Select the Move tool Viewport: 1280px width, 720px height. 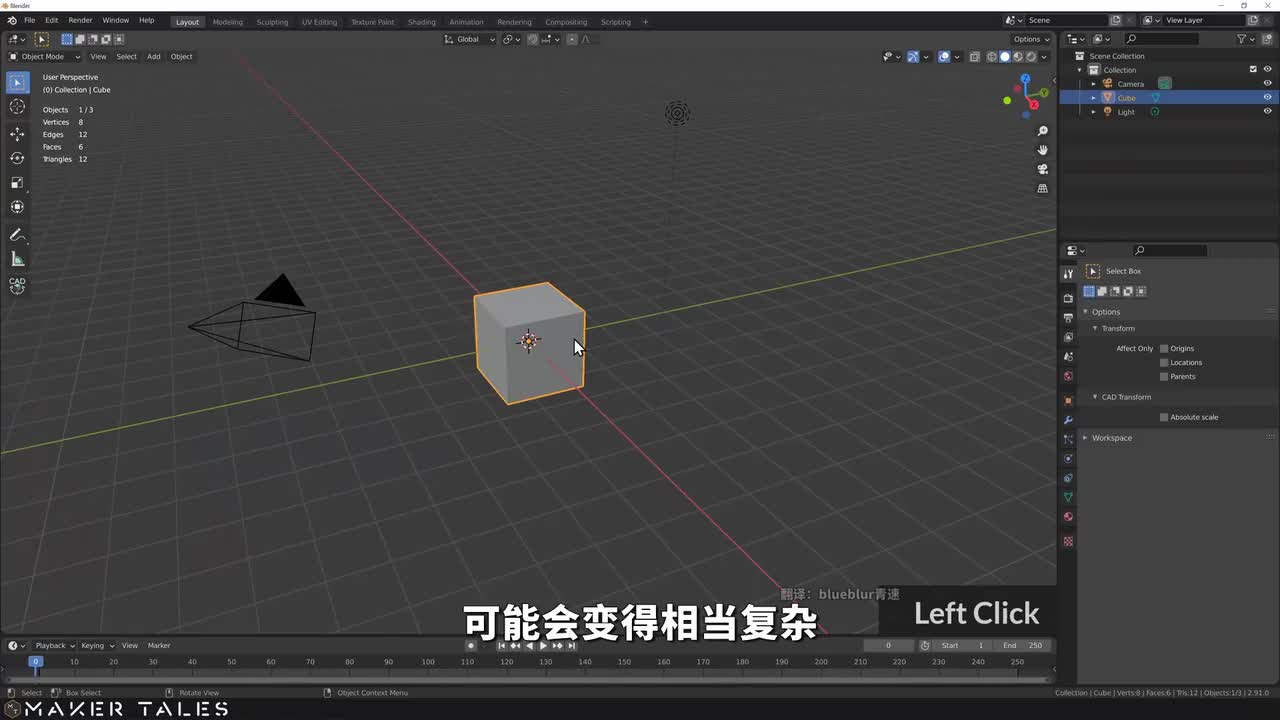point(17,134)
